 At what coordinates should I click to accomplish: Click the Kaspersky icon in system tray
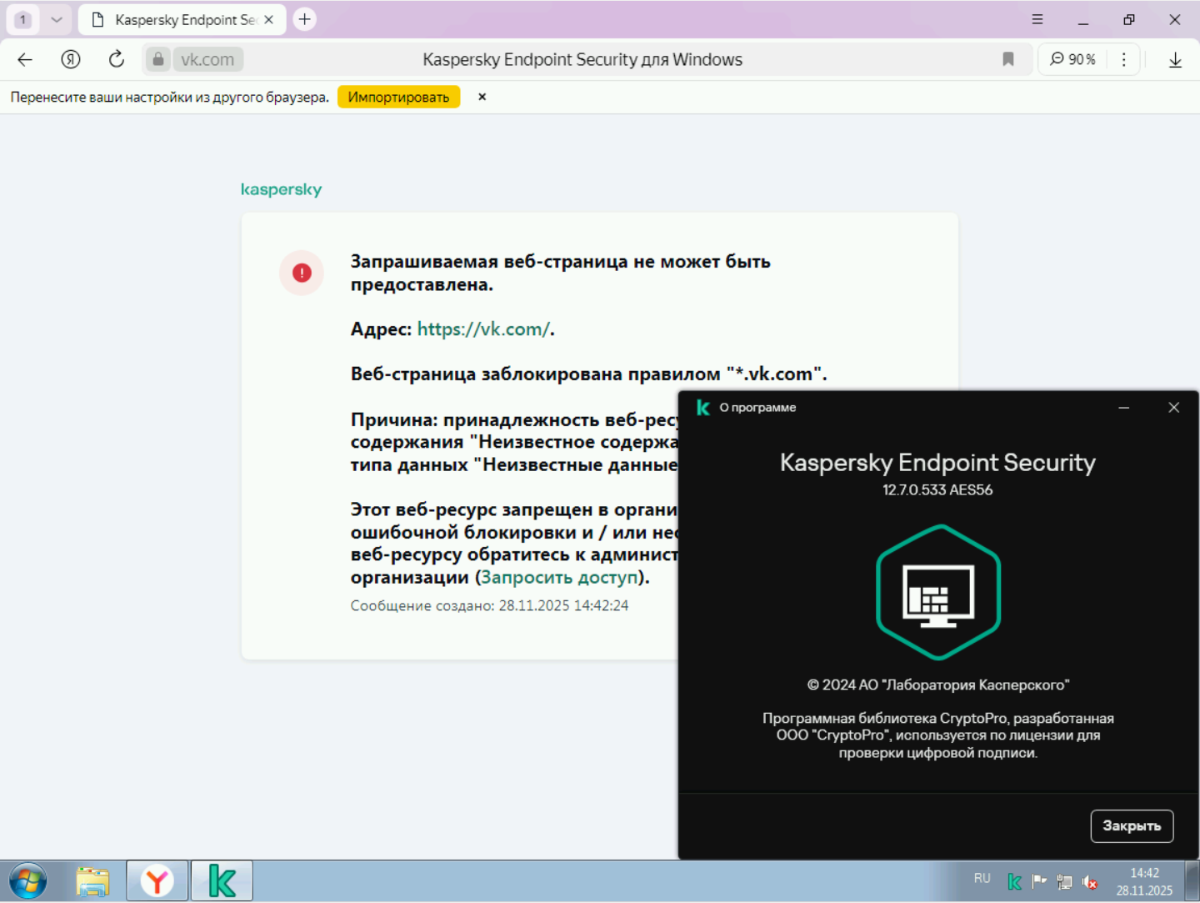click(x=1014, y=882)
